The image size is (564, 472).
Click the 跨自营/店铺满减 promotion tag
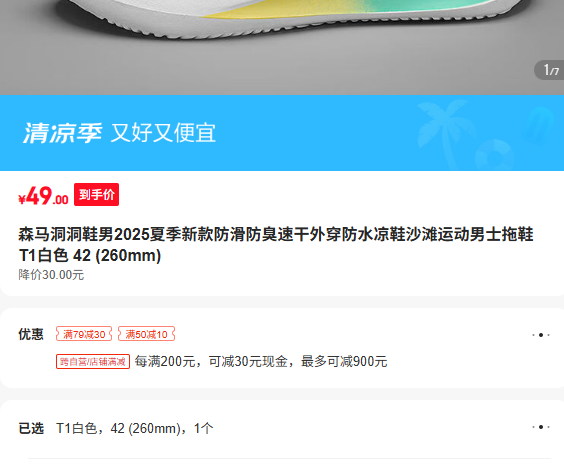pyautogui.click(x=93, y=362)
